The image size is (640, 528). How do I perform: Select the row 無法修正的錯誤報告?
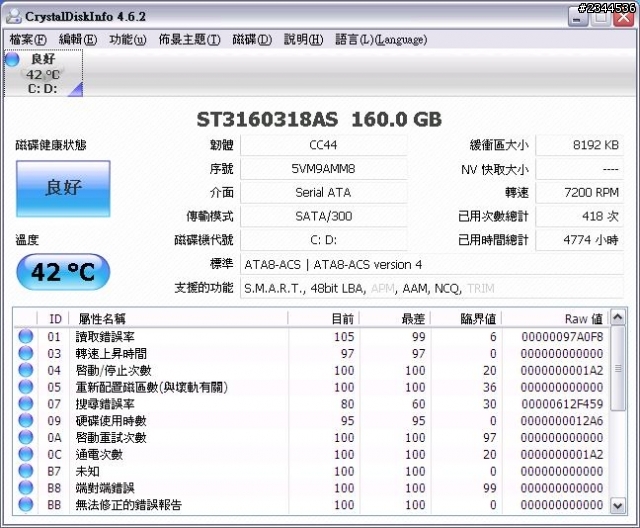311,505
